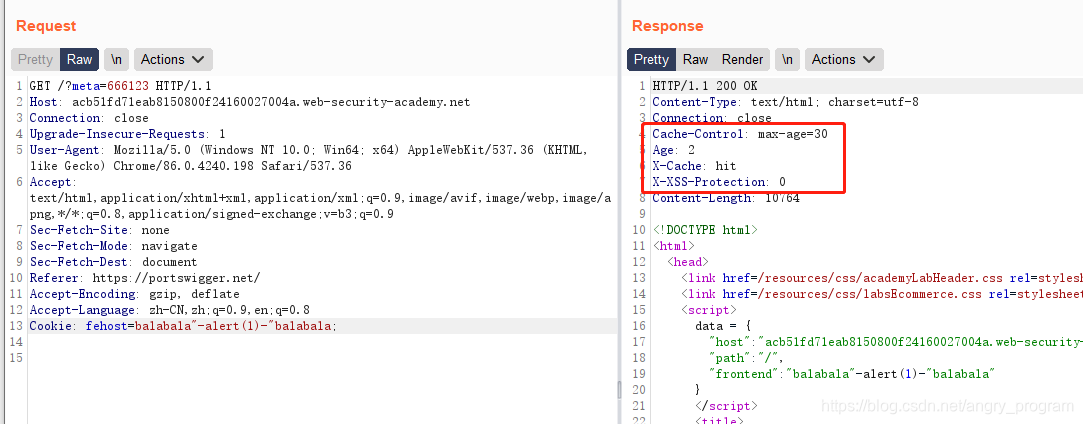Screen dimensions: 1083x424
Task: Select the Raw tab in Request panel
Action: 79,59
